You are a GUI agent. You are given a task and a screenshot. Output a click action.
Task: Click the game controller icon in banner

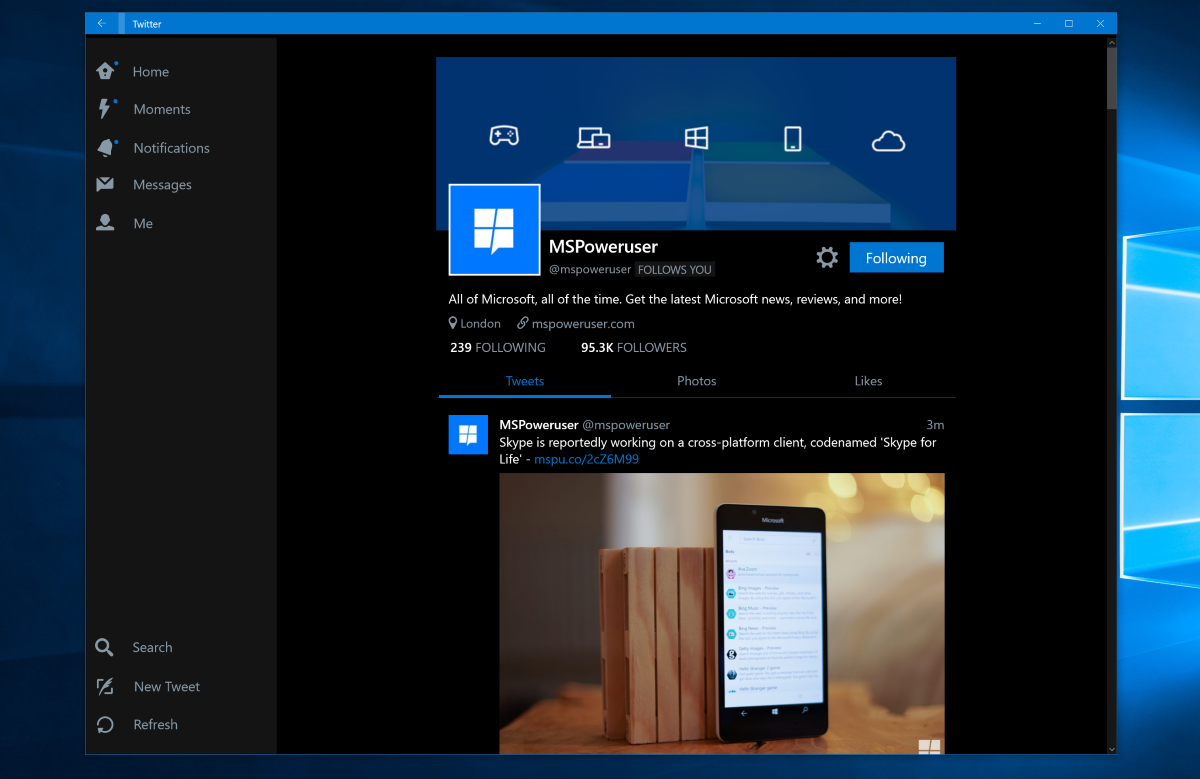coord(503,136)
